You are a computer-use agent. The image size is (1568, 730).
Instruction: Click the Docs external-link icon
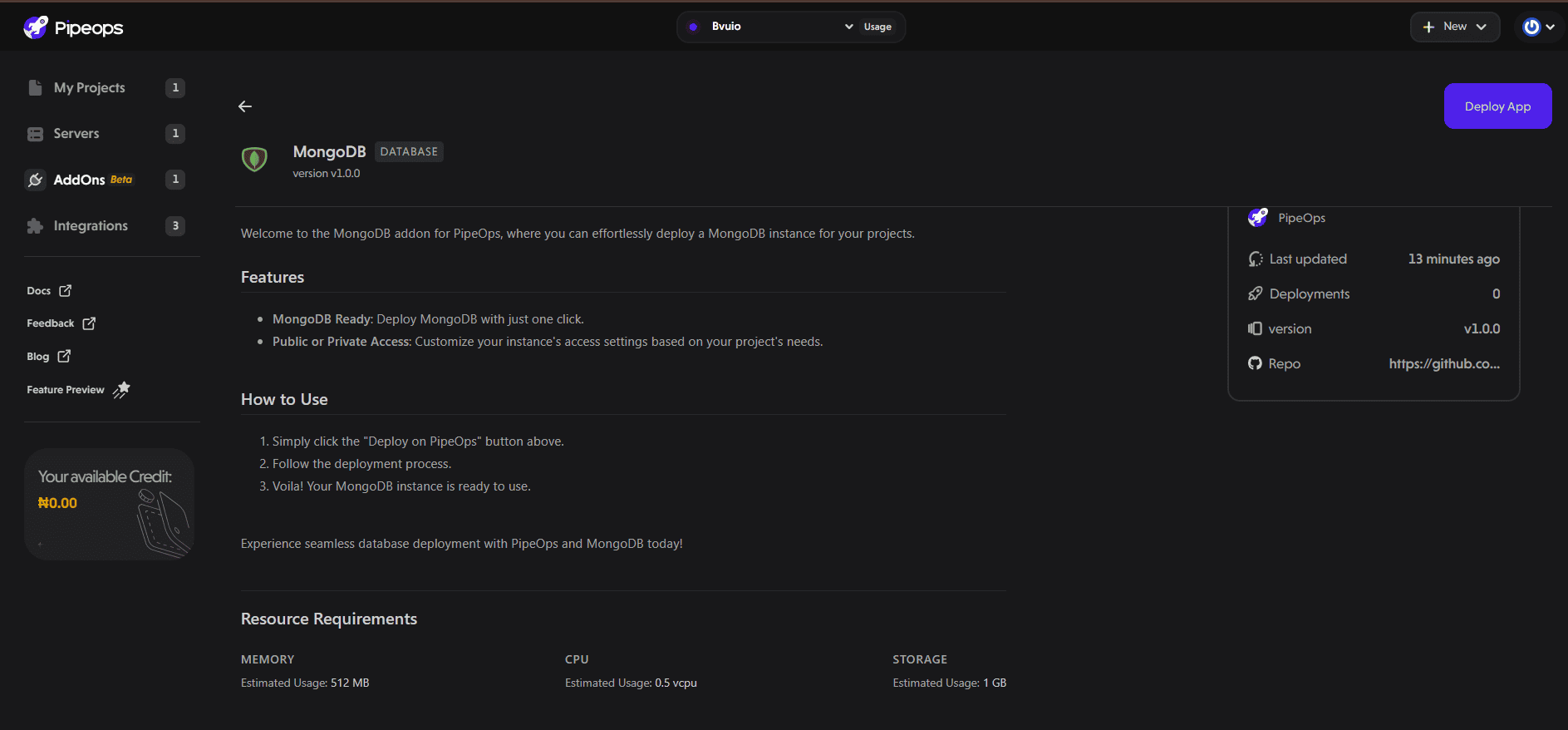[66, 290]
